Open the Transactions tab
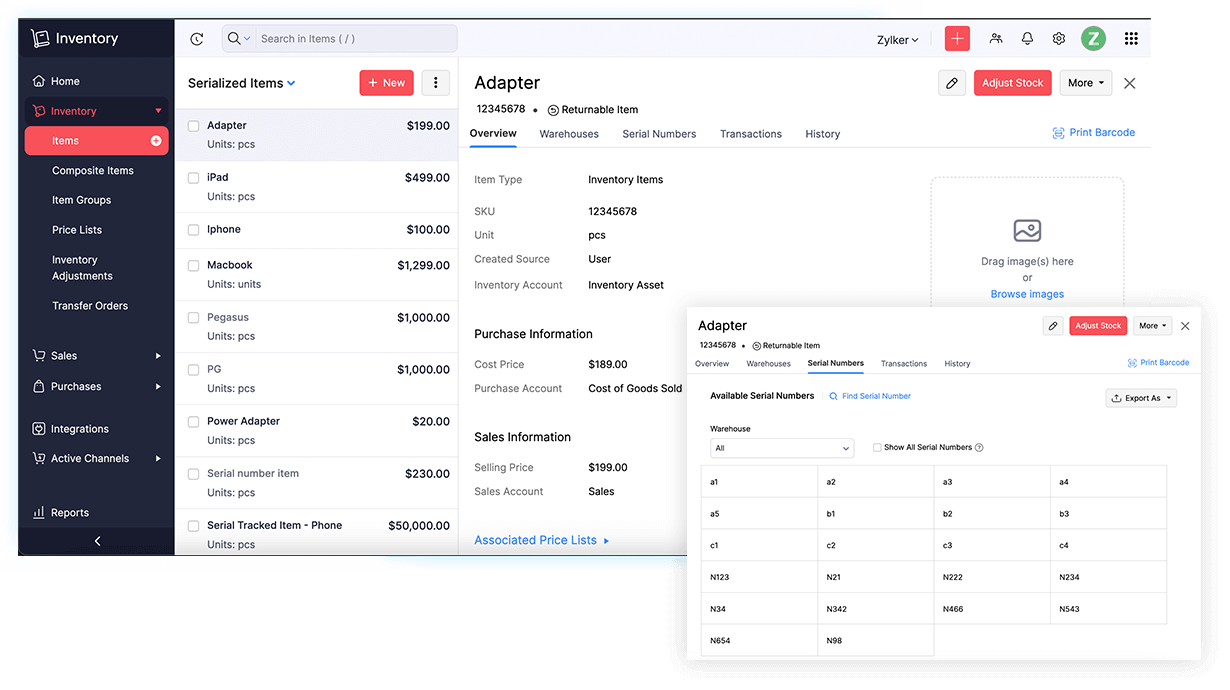Image resolution: width=1230 pixels, height=690 pixels. [750, 133]
